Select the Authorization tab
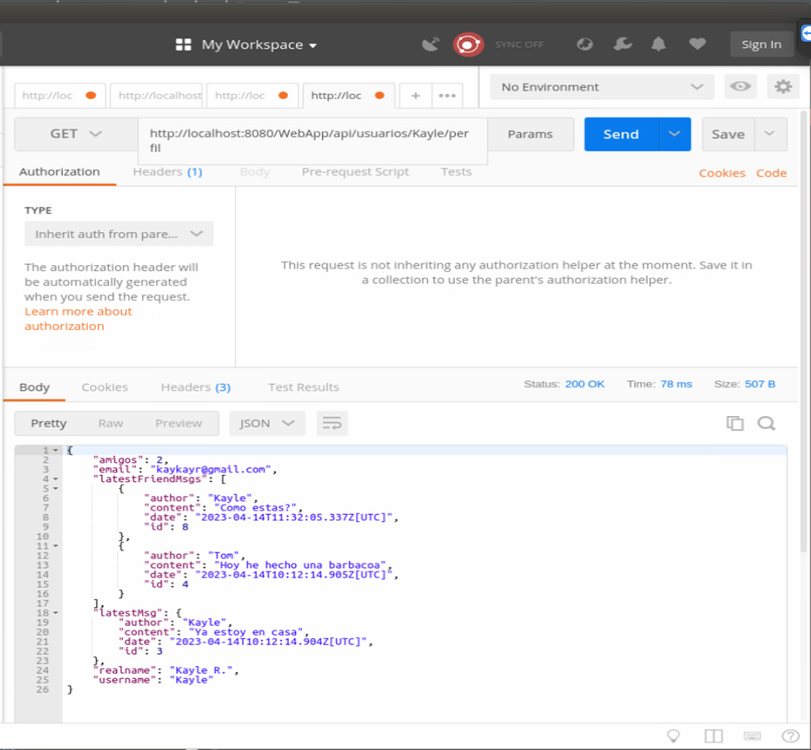The height and width of the screenshot is (750, 811). pos(59,172)
